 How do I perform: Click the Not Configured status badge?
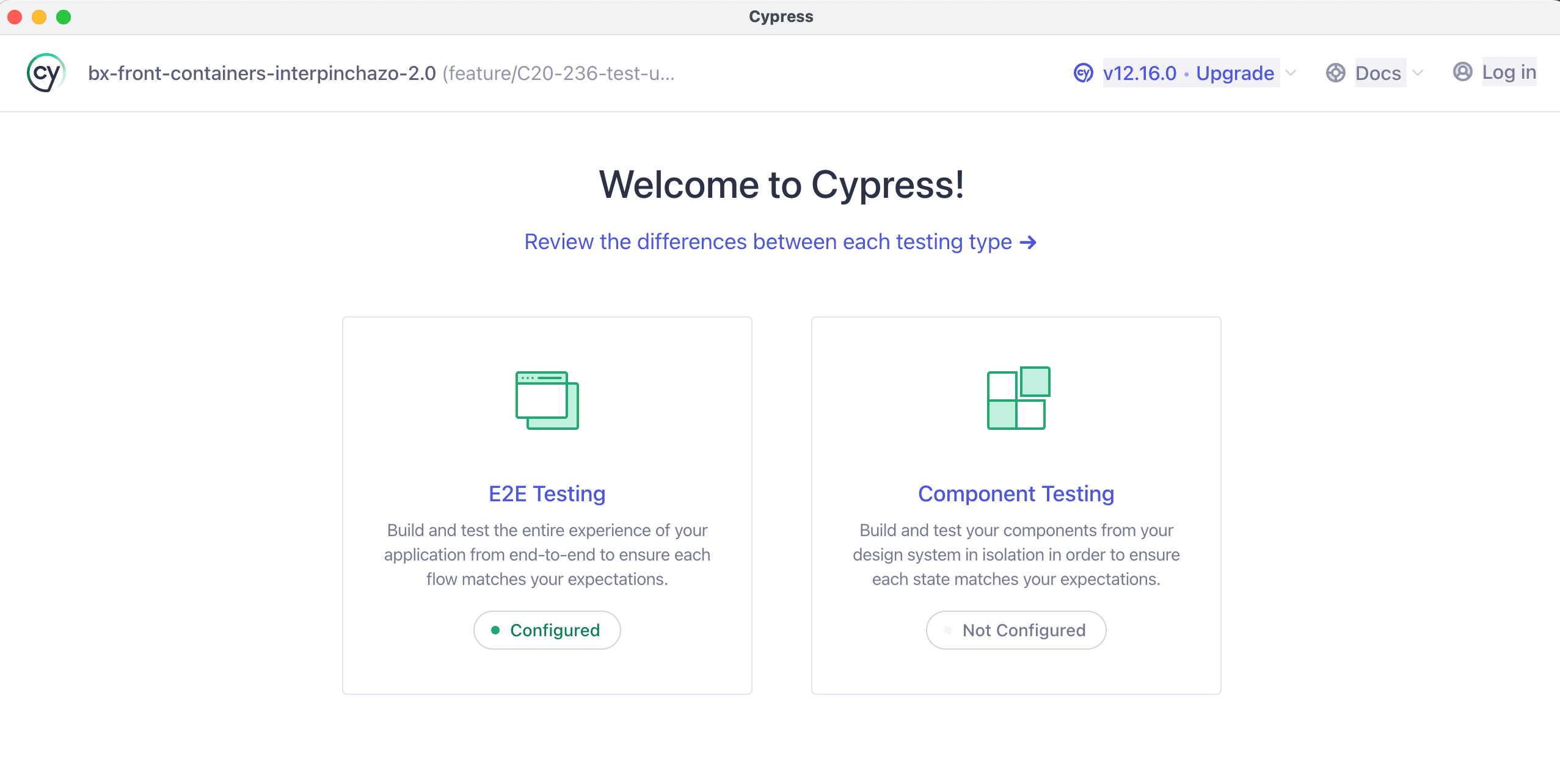click(1016, 630)
